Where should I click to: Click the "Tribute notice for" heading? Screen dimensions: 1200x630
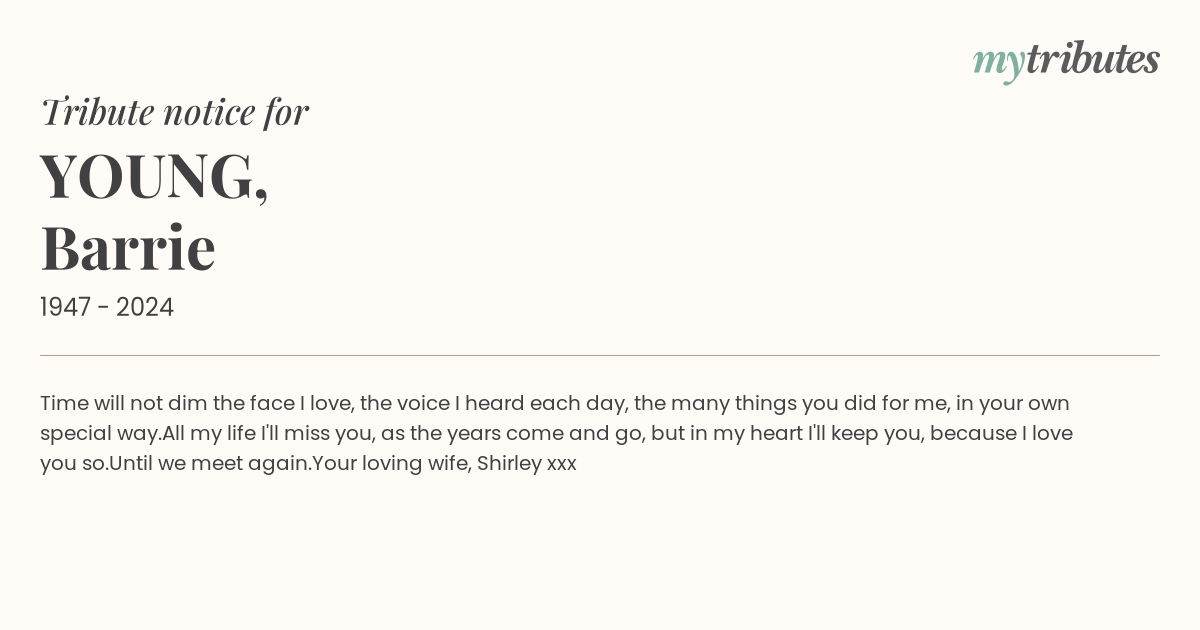coord(175,112)
